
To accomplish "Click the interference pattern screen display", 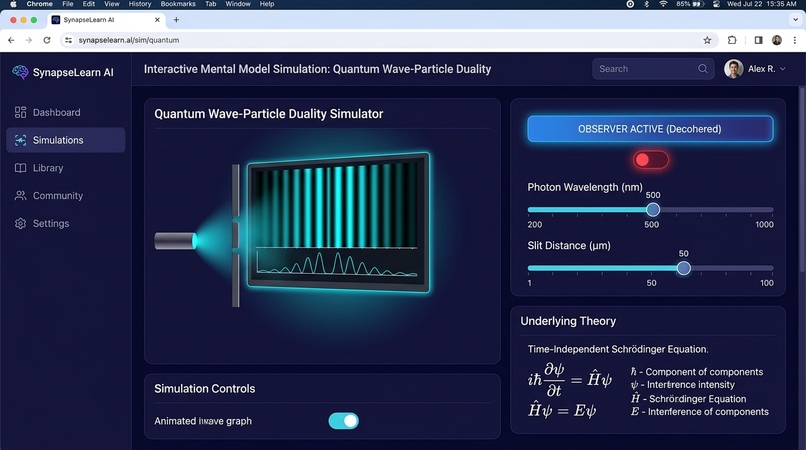I will [x=339, y=222].
